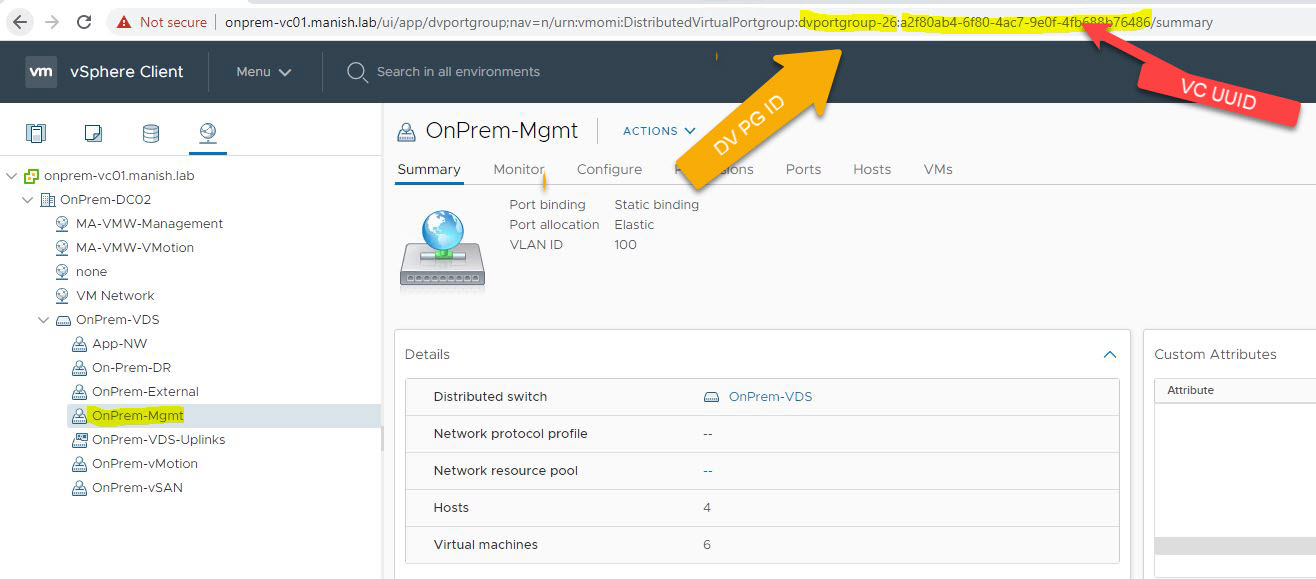Collapse the Details panel chevron

pos(1109,354)
